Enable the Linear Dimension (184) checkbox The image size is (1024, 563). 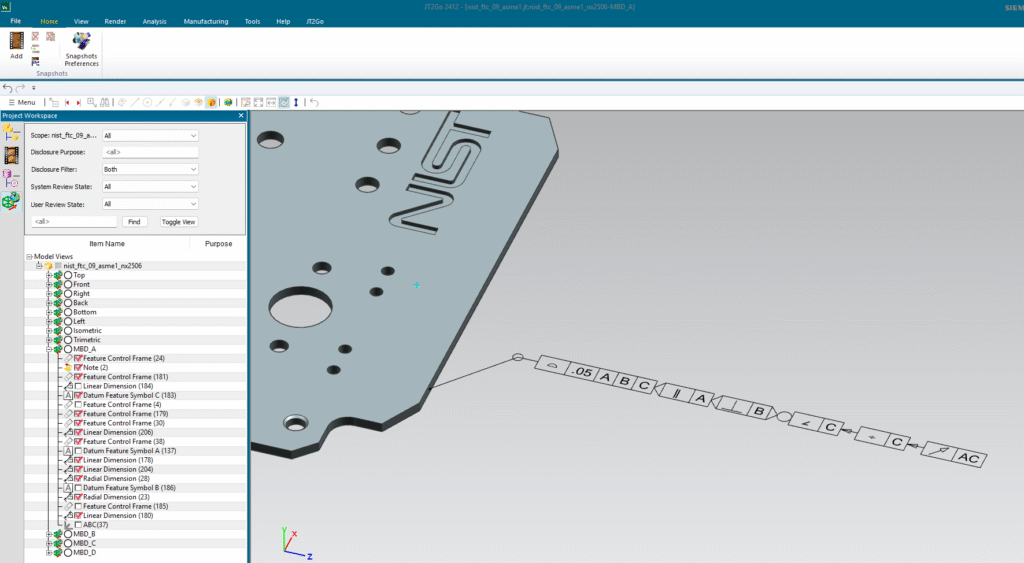tap(78, 386)
